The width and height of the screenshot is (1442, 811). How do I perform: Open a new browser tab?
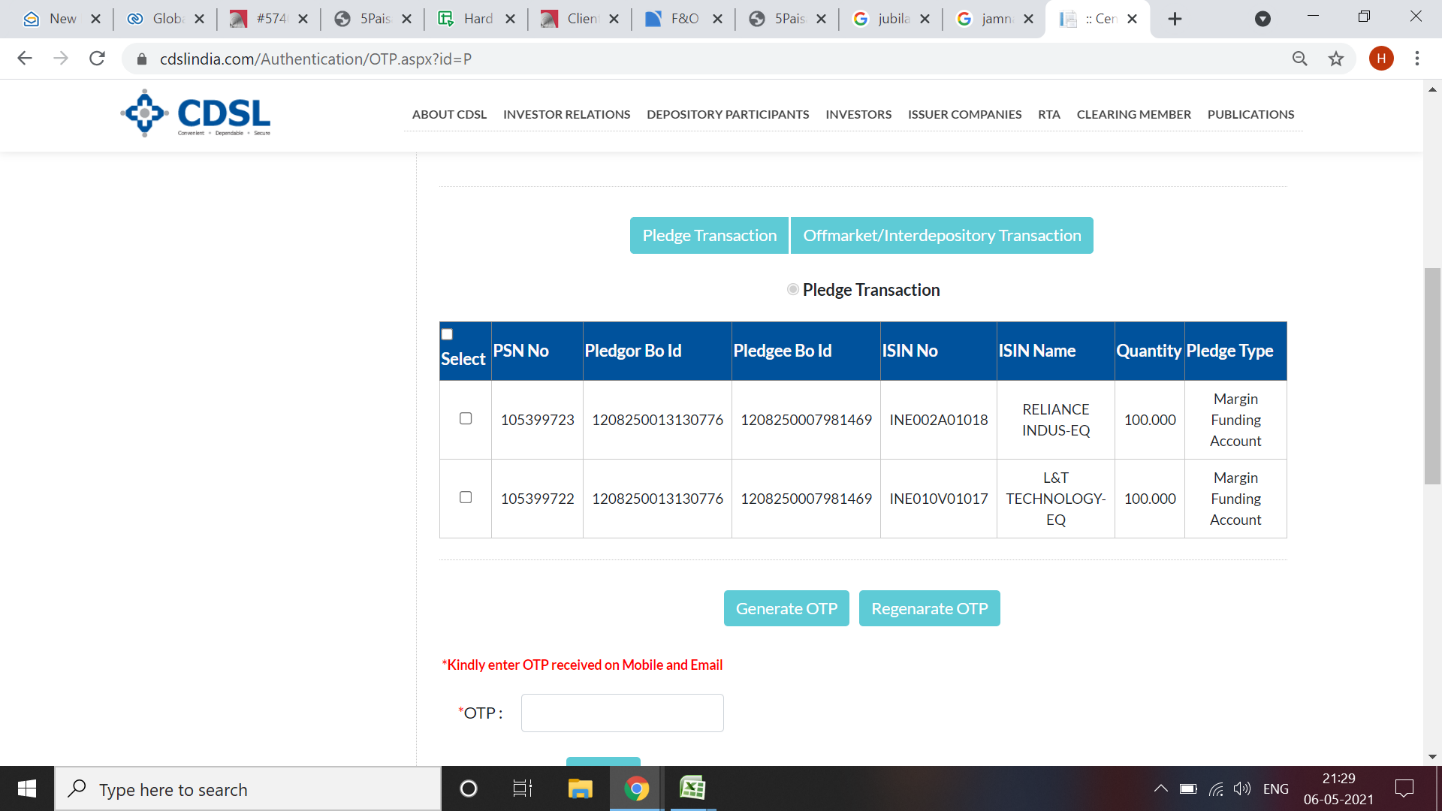pos(1175,19)
